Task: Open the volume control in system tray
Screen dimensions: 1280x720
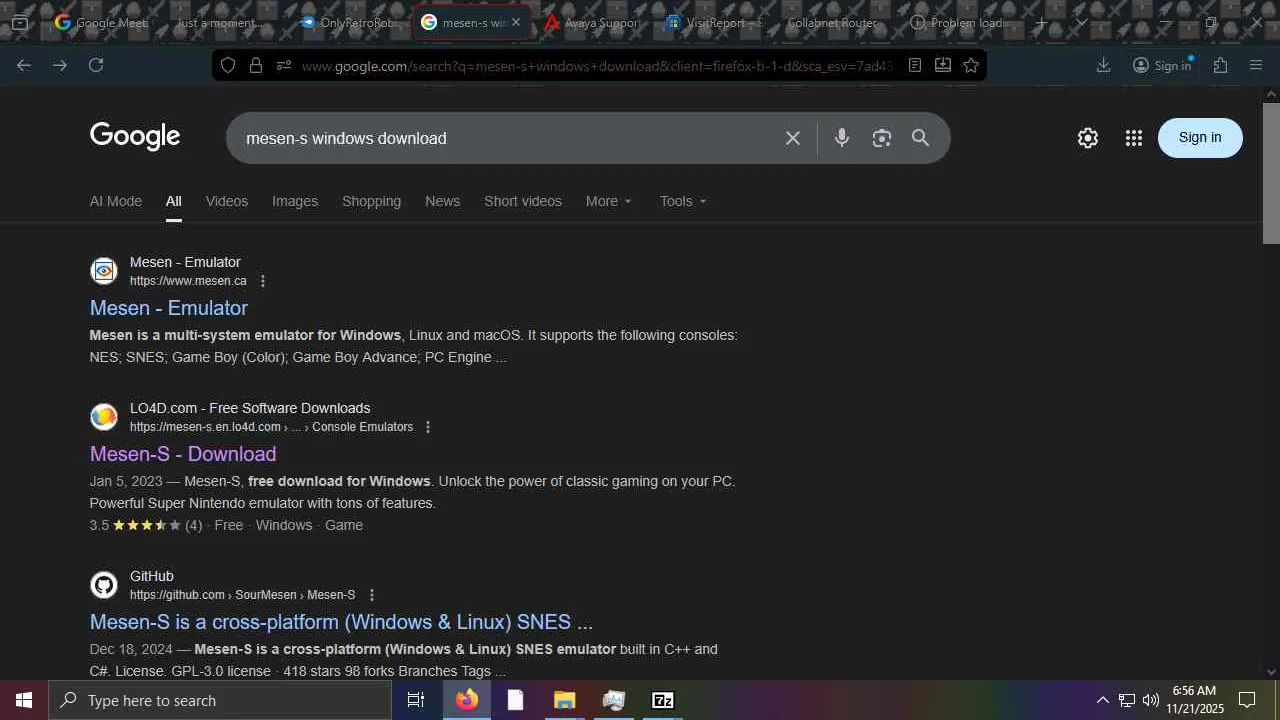Action: click(1151, 700)
